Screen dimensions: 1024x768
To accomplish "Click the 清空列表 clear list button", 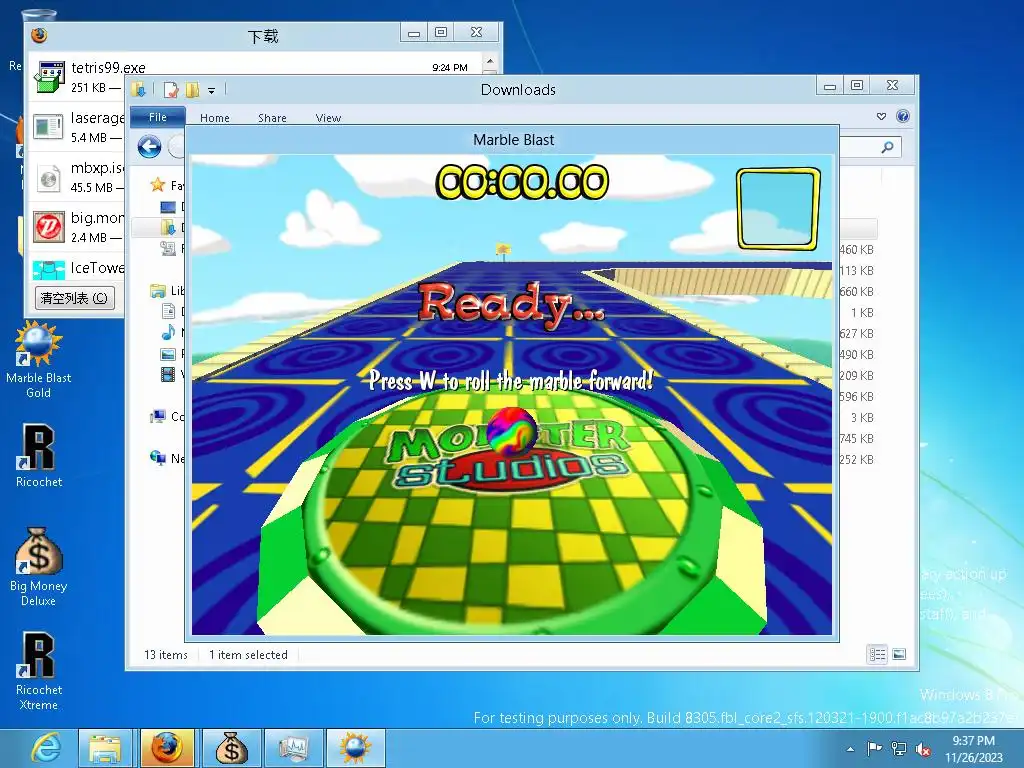I will 74,298.
